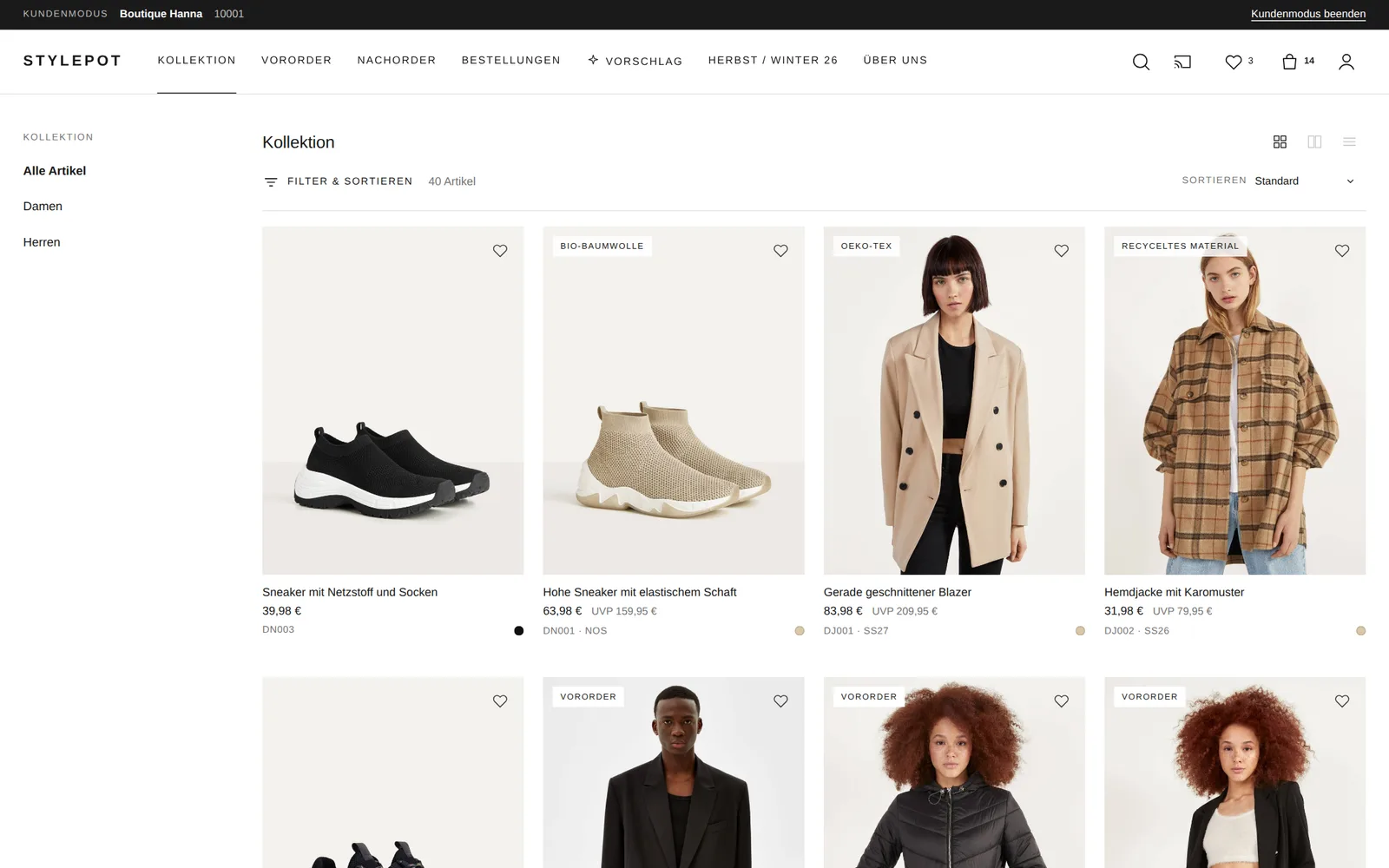This screenshot has width=1389, height=868.
Task: Click the Recyceltes Material badge
Action: 1180,247
